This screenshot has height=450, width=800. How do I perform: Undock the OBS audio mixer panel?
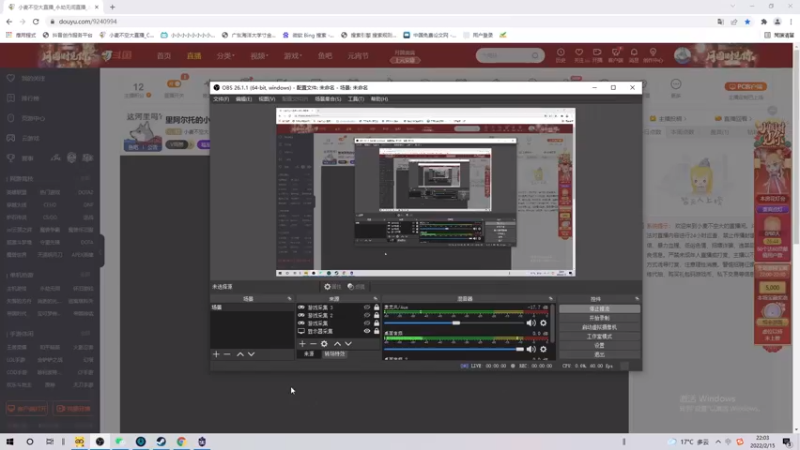tap(551, 299)
